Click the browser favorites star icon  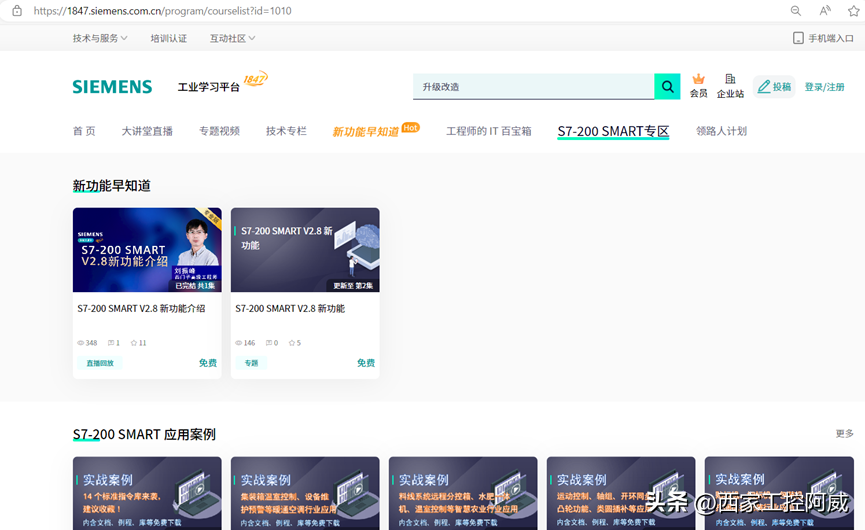[x=853, y=11]
